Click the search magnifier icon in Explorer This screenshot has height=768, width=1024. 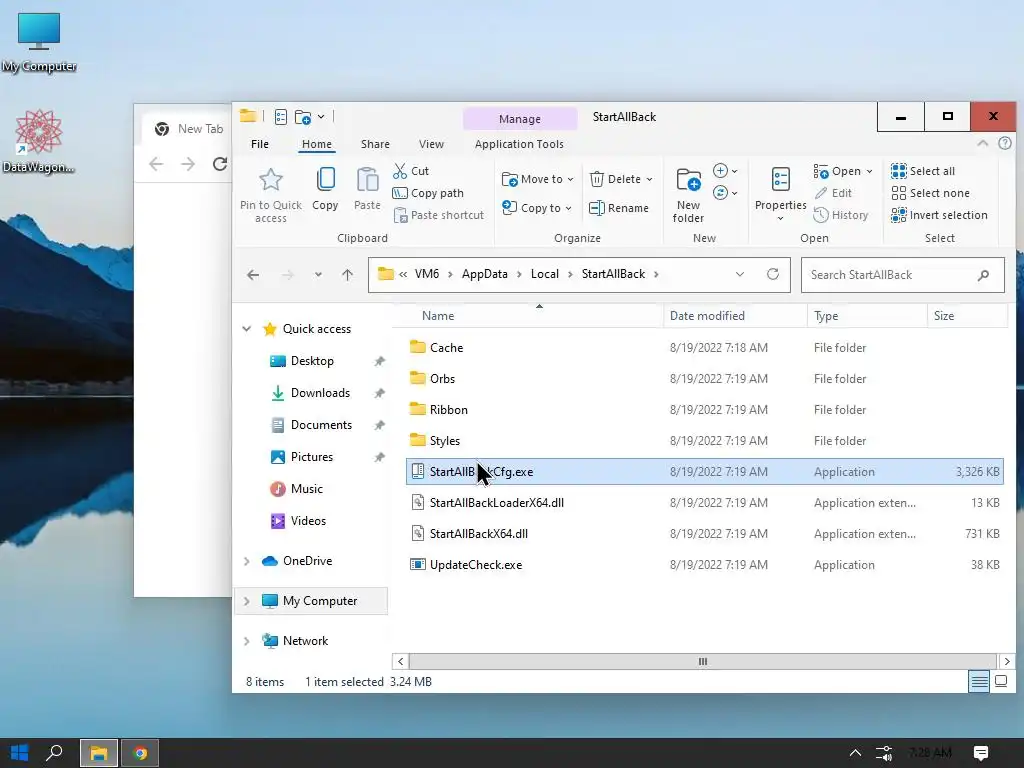pyautogui.click(x=983, y=276)
